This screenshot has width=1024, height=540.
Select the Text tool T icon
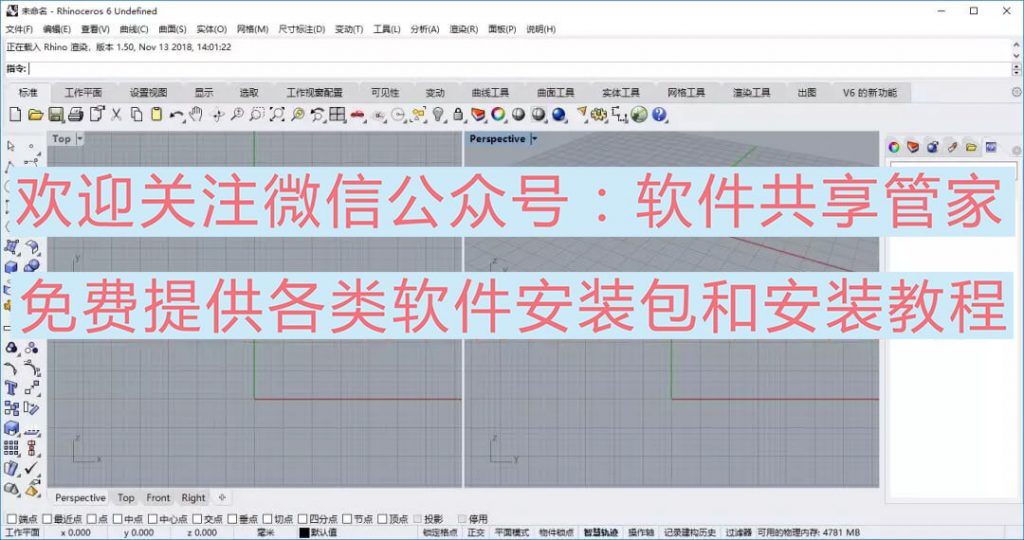[11, 389]
